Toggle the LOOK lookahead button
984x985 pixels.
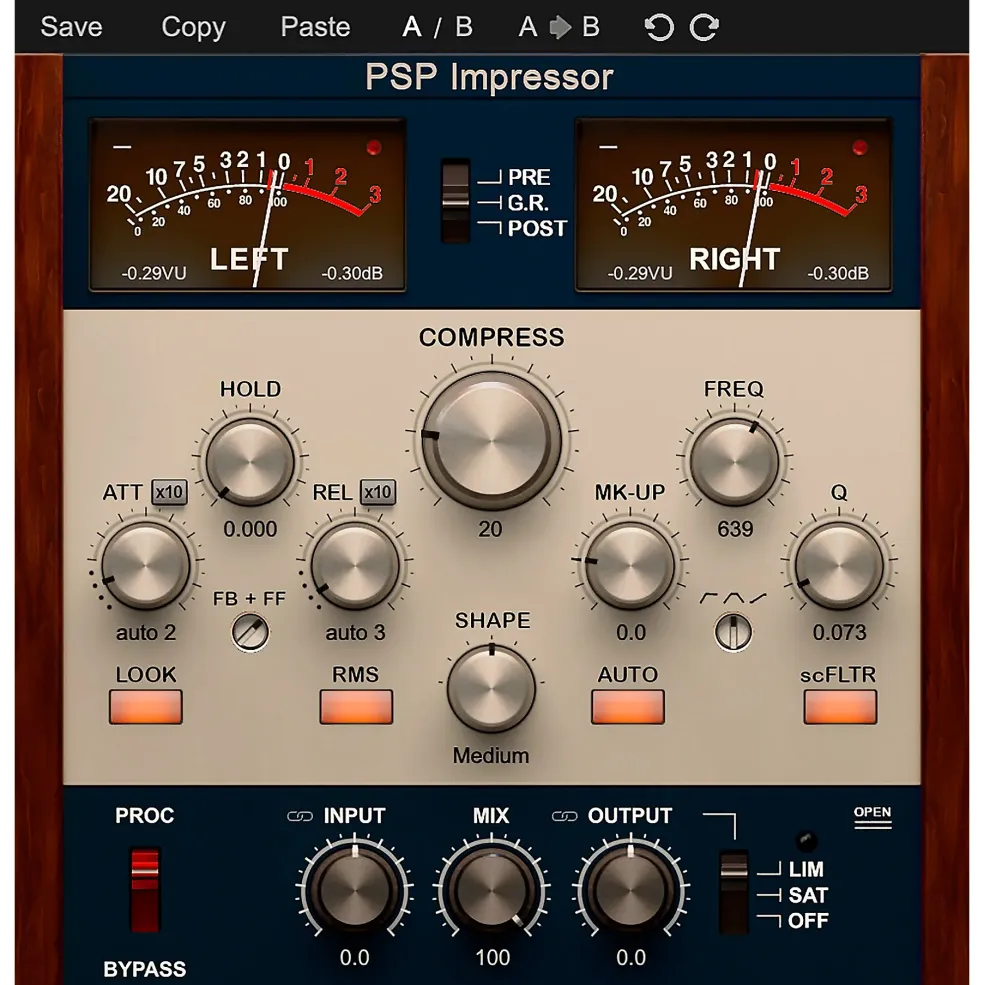pyautogui.click(x=146, y=707)
